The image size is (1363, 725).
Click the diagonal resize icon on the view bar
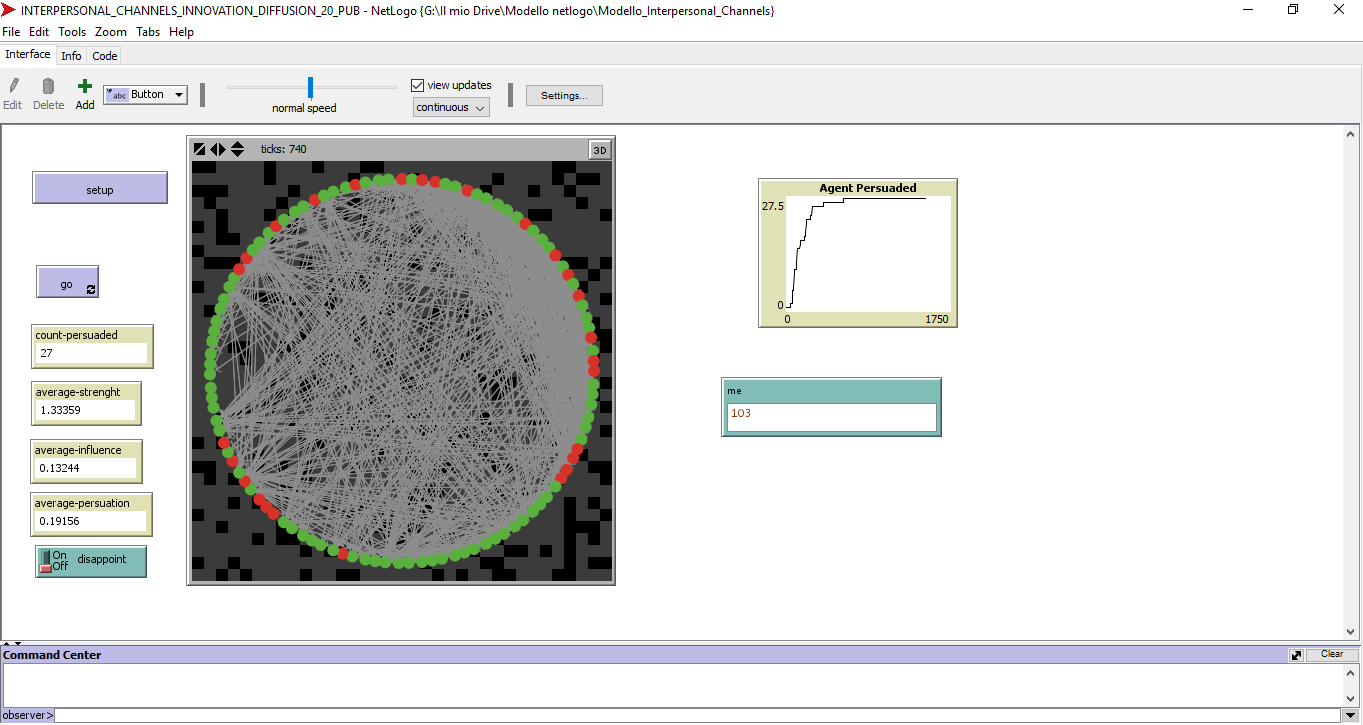(198, 149)
